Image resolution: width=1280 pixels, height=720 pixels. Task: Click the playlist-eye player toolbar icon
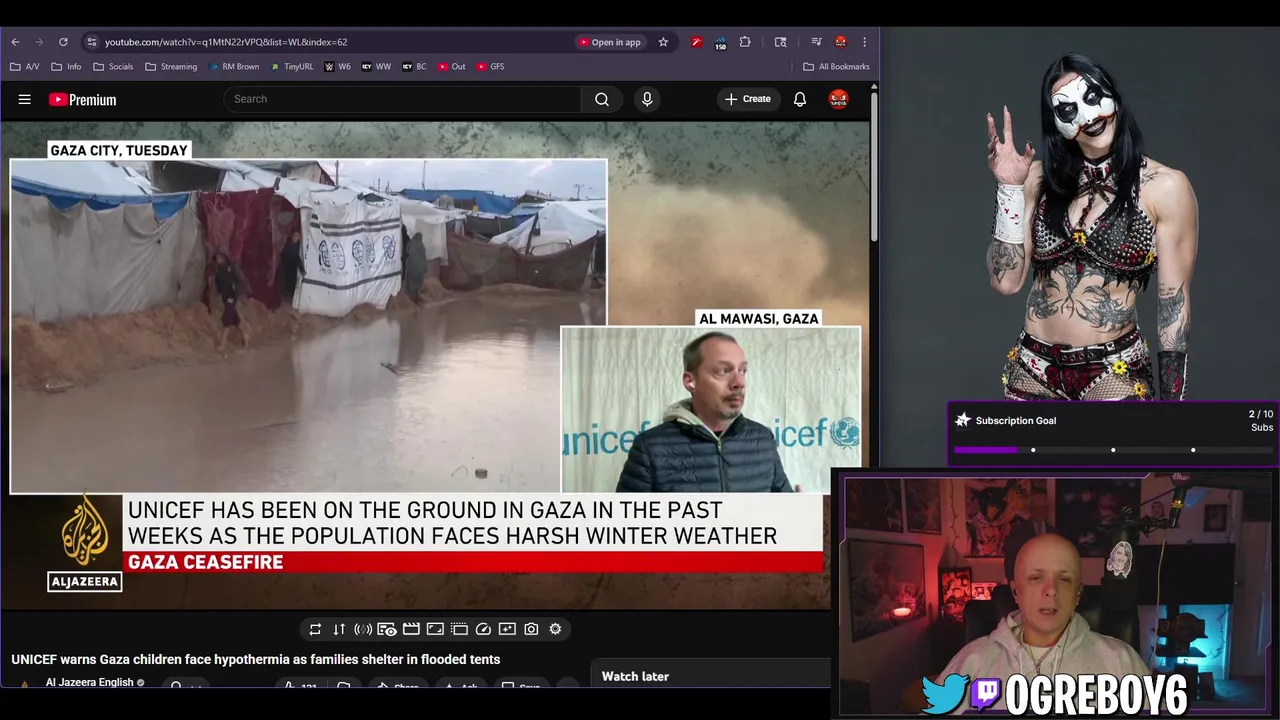[x=387, y=629]
